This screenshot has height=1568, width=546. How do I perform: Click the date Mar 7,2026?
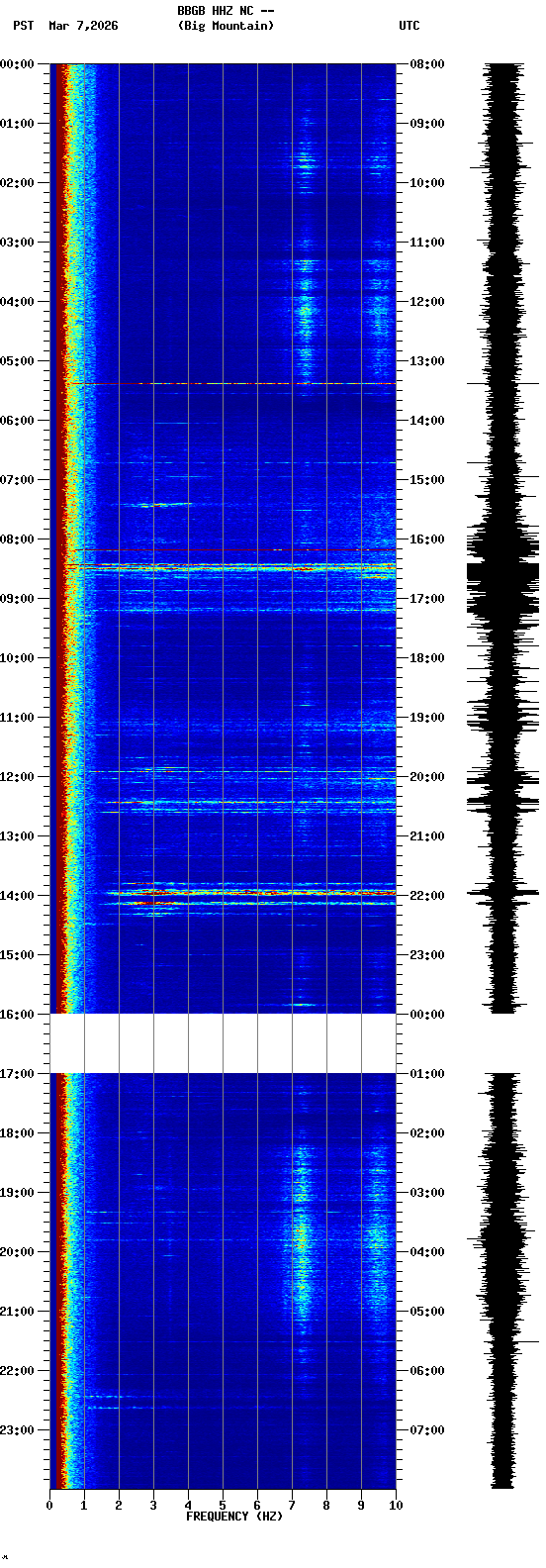[83, 26]
